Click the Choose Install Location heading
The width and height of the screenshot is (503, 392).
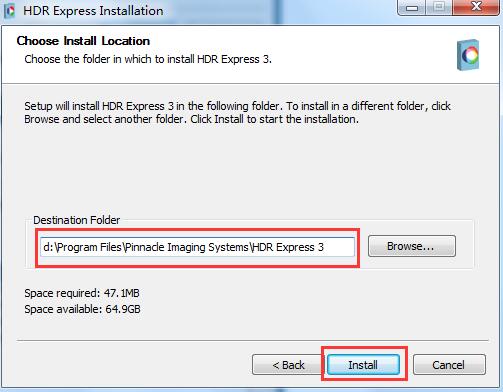click(83, 41)
